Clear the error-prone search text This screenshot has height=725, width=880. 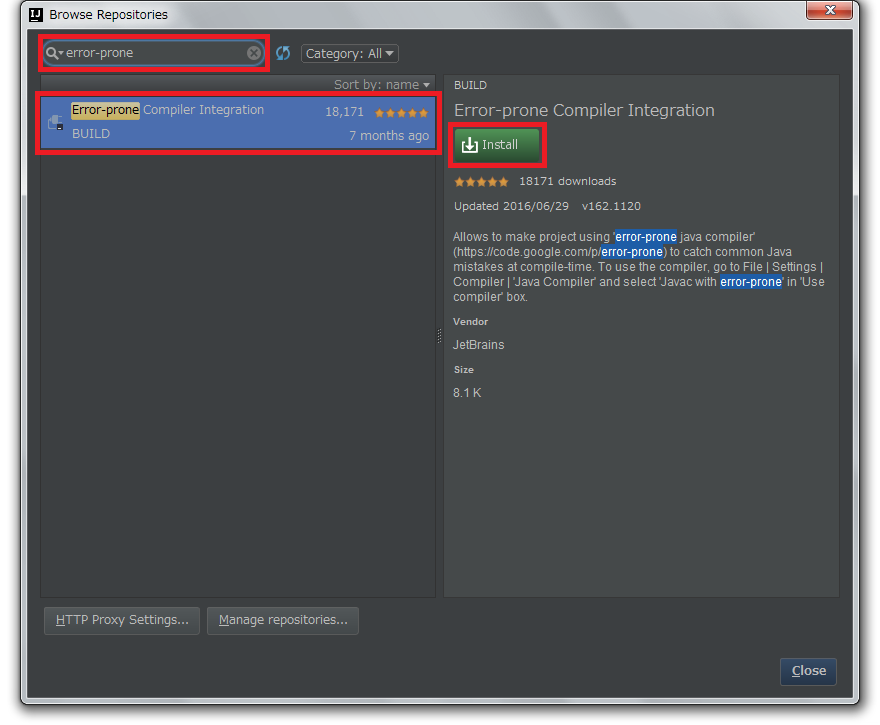[254, 53]
